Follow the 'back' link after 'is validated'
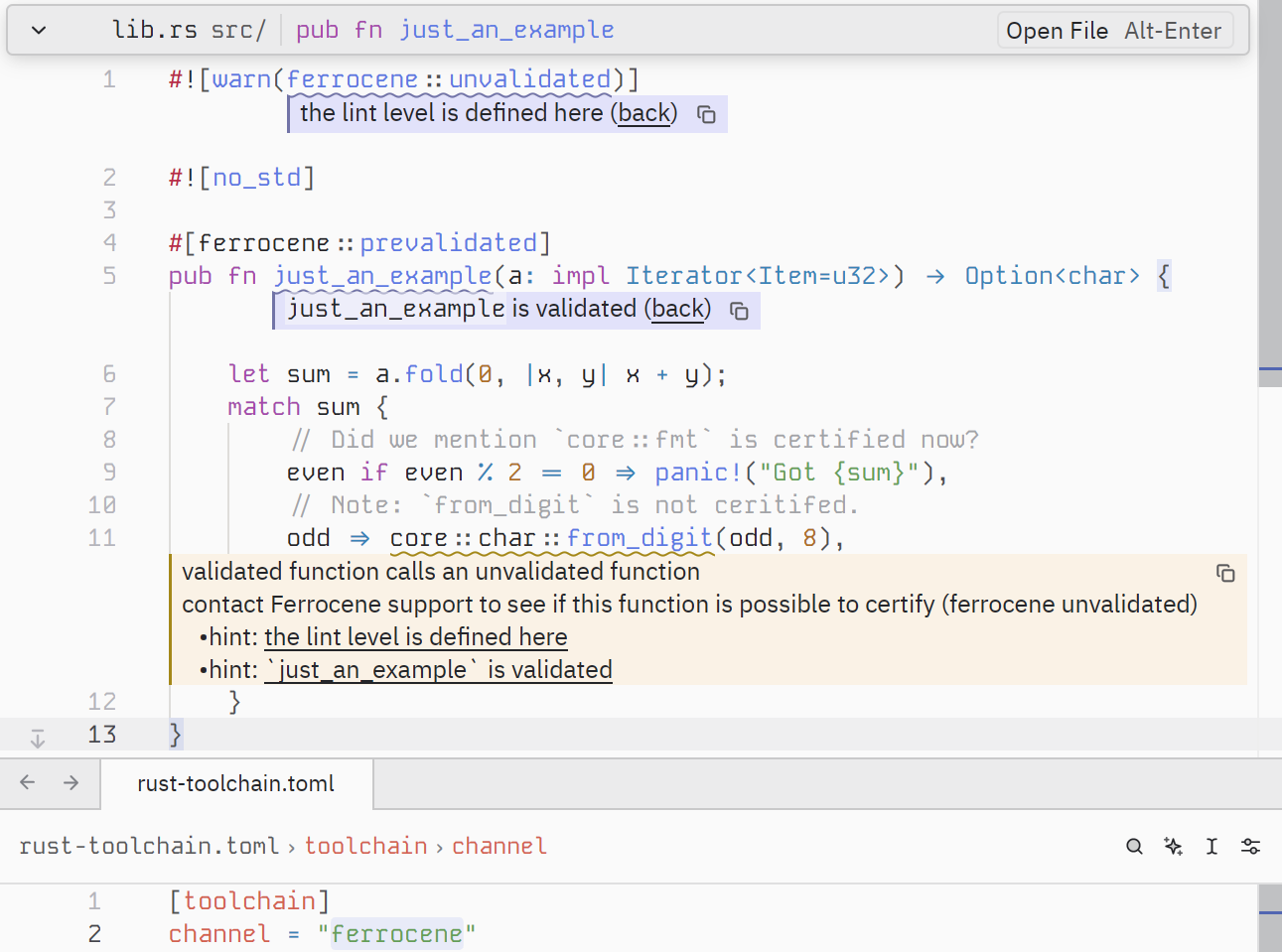The width and height of the screenshot is (1282, 952). [x=677, y=309]
